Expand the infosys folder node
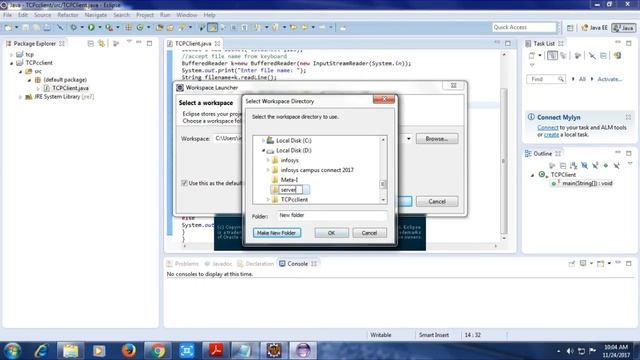 [268, 160]
